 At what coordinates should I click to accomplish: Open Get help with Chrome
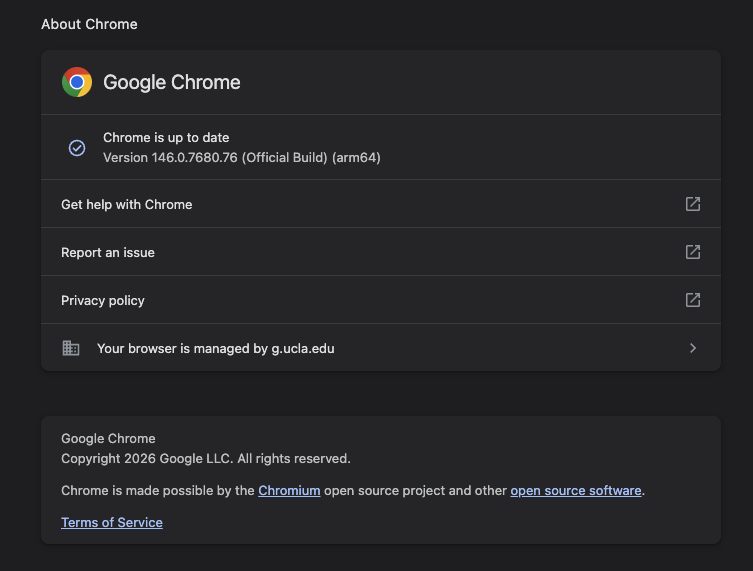(381, 204)
